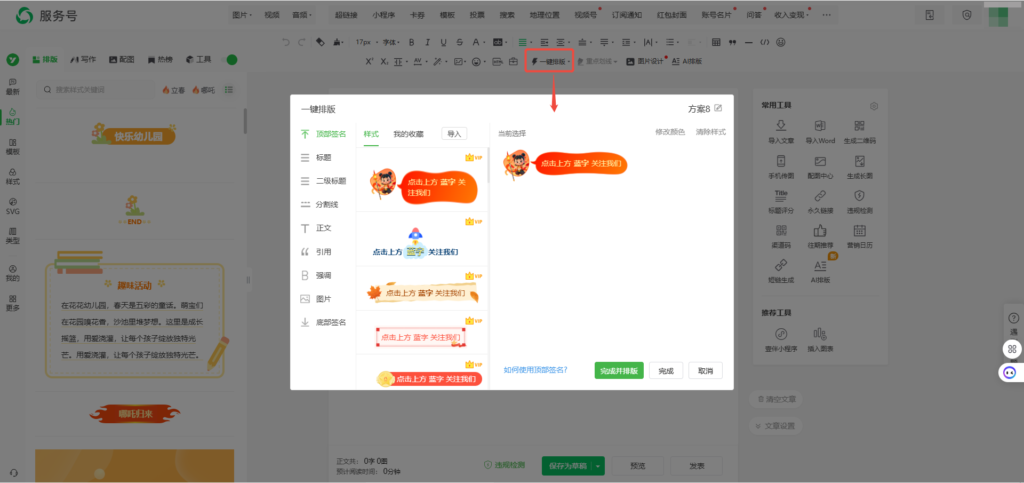Click the 保存为草稿 button
Screen dimensions: 1024x483
coord(568,466)
